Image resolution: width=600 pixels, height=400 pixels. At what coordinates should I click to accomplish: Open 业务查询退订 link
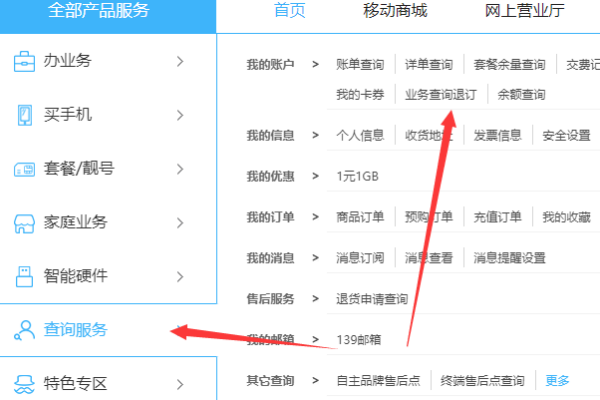441,95
